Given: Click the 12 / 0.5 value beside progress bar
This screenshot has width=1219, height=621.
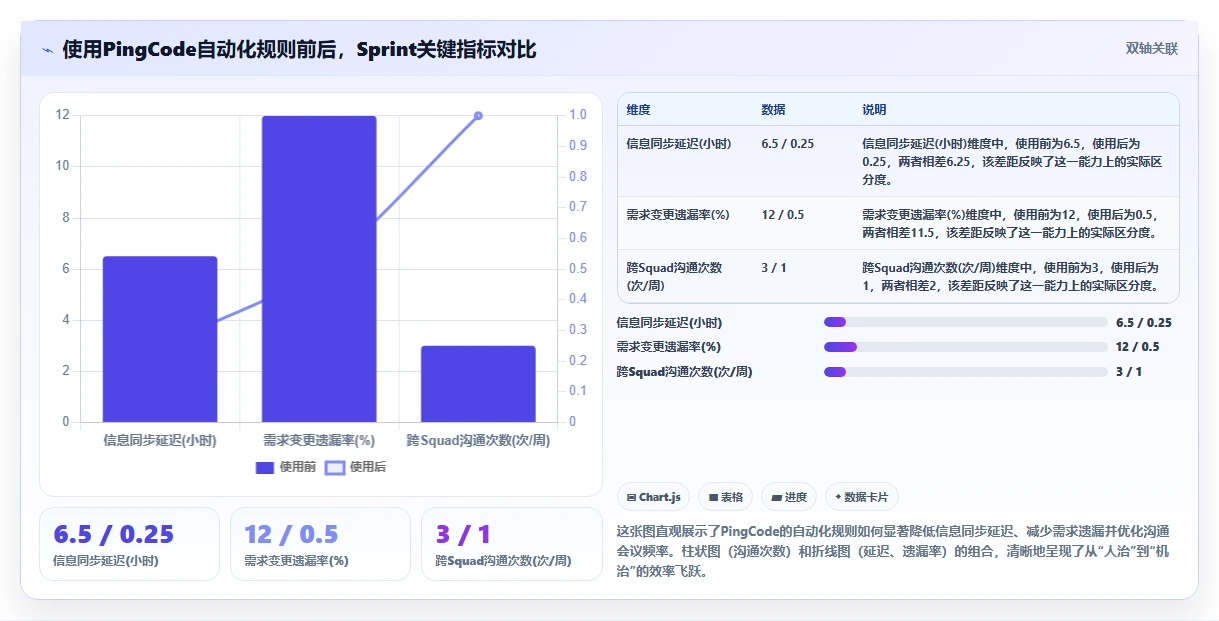Looking at the screenshot, I should click(x=1138, y=347).
